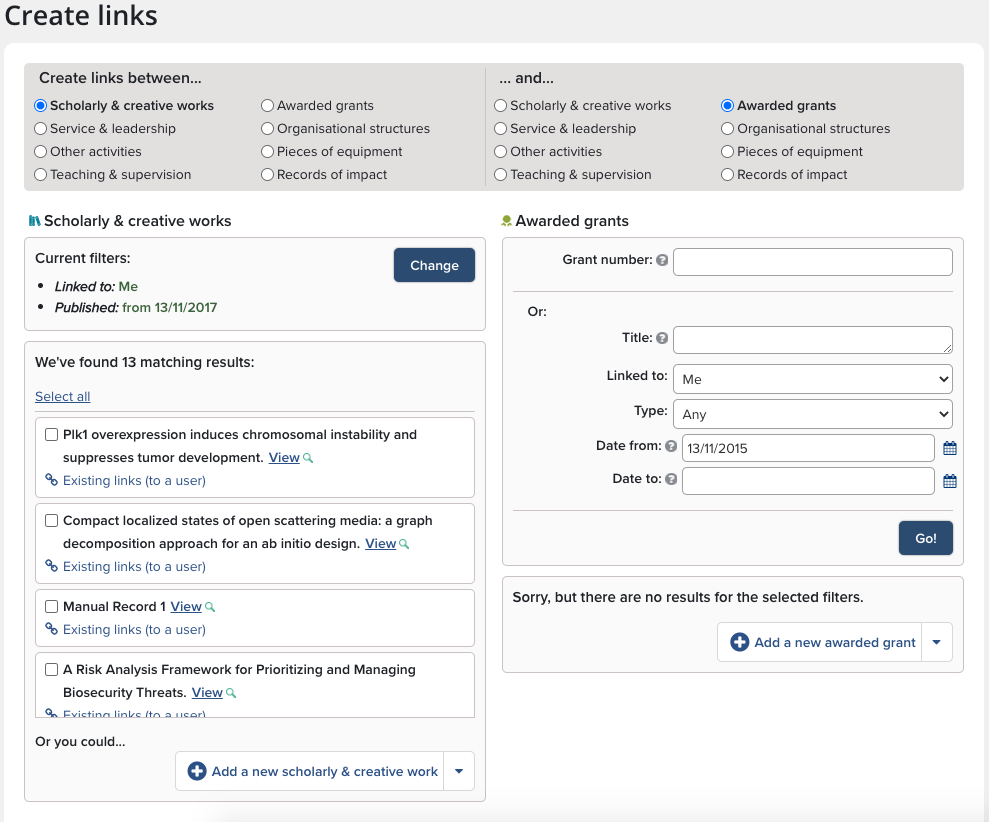Choose right-hand Records of impact radio option
The width and height of the screenshot is (989, 822).
pos(728,175)
